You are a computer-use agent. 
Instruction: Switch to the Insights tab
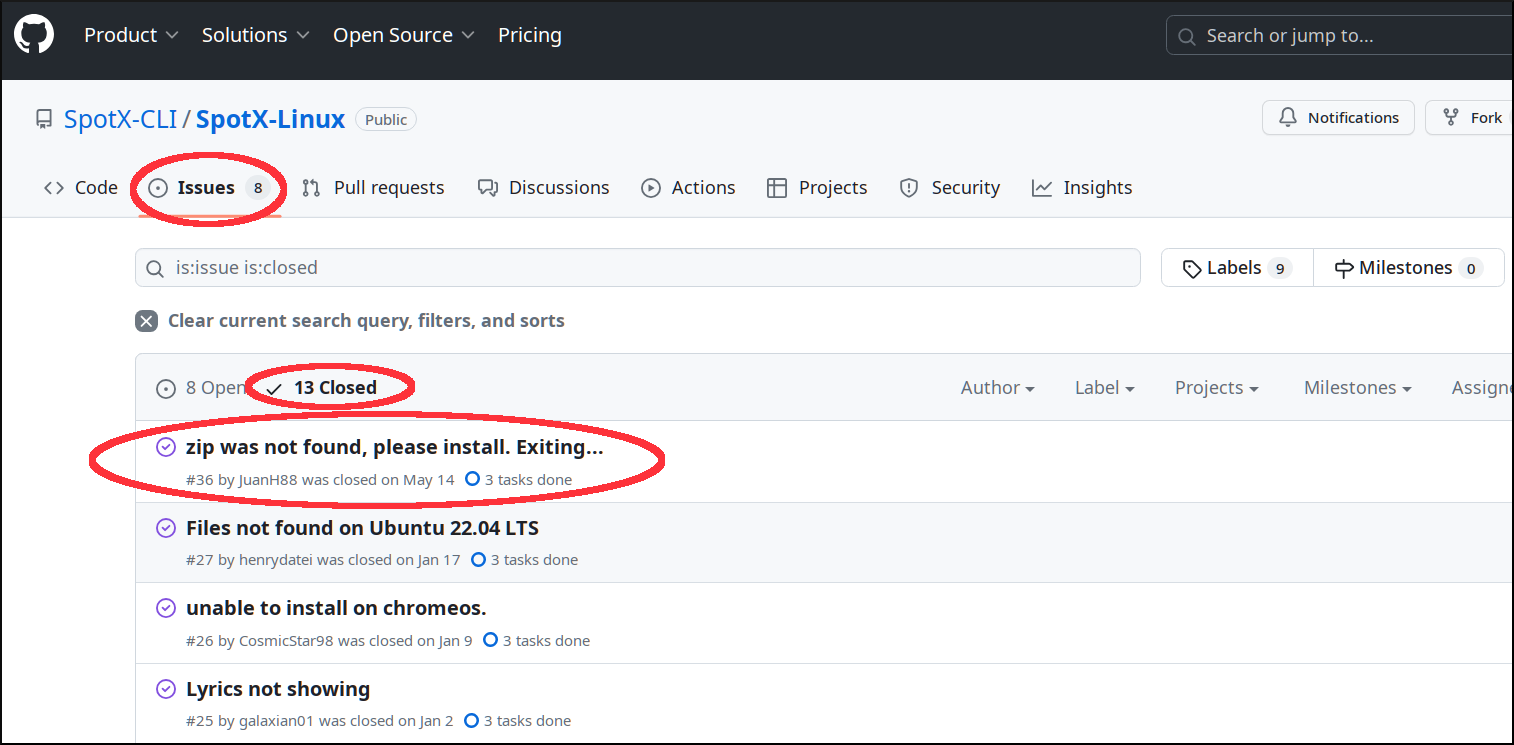pyautogui.click(x=1083, y=188)
